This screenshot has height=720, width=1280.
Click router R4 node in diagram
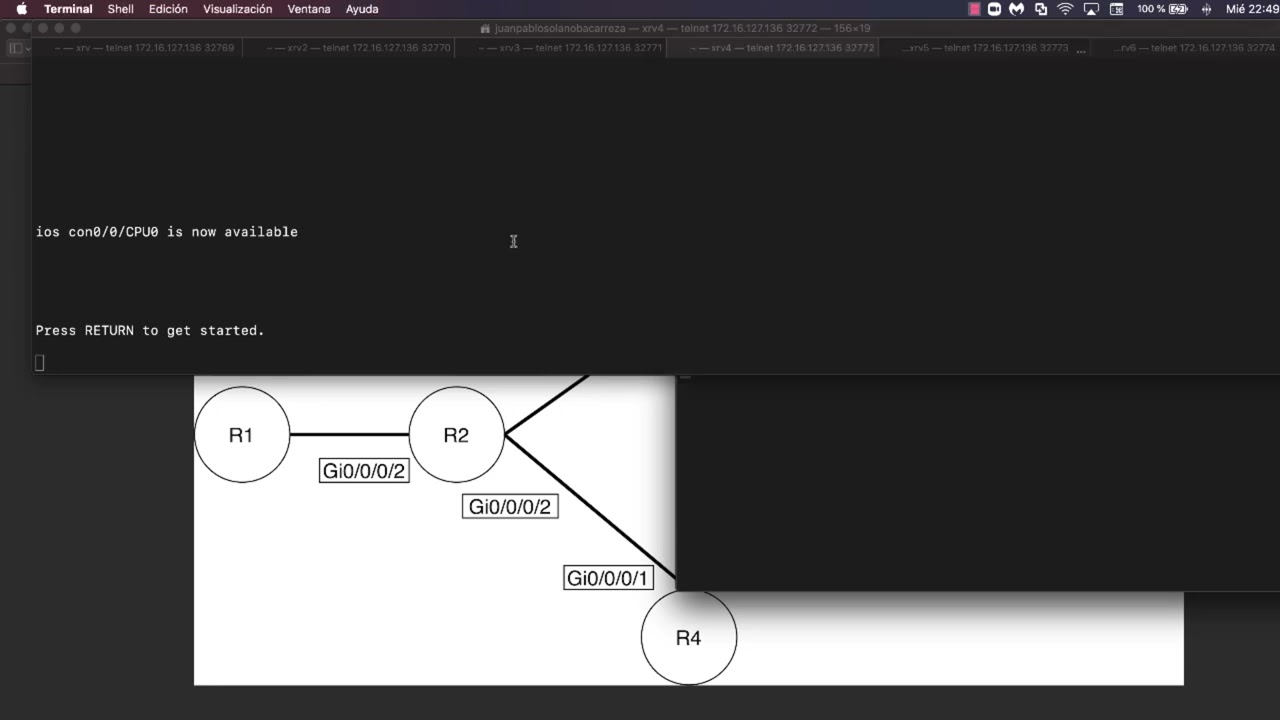click(x=689, y=637)
